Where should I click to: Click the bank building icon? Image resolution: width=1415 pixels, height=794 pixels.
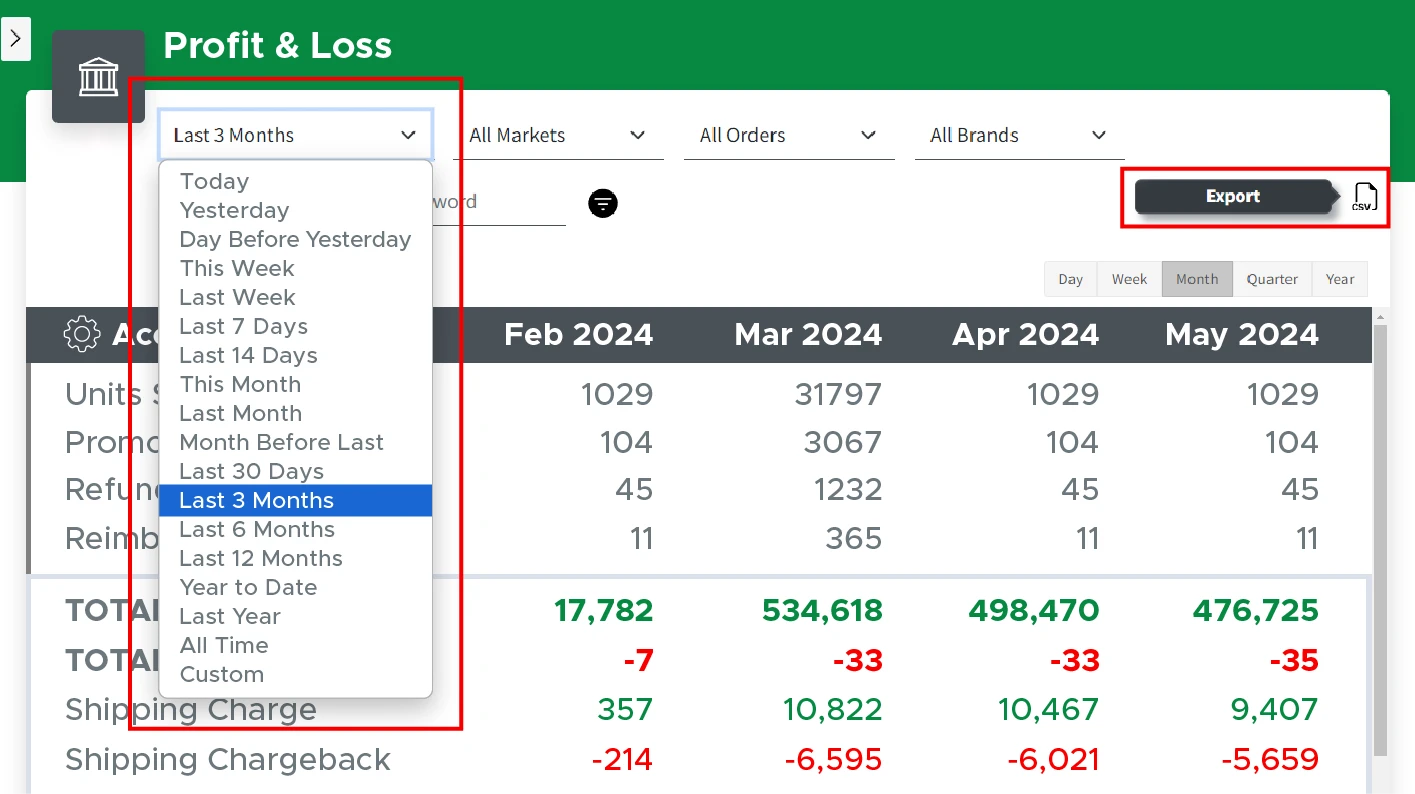coord(98,77)
